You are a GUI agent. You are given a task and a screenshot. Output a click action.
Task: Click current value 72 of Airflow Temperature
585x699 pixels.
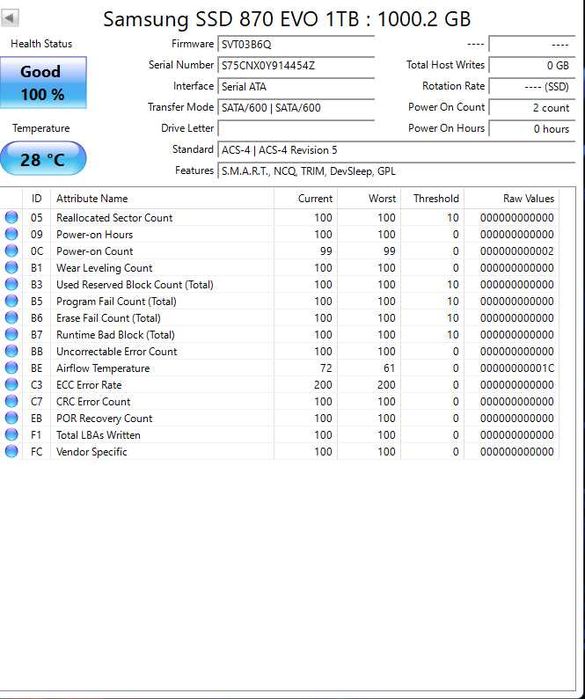(x=326, y=368)
